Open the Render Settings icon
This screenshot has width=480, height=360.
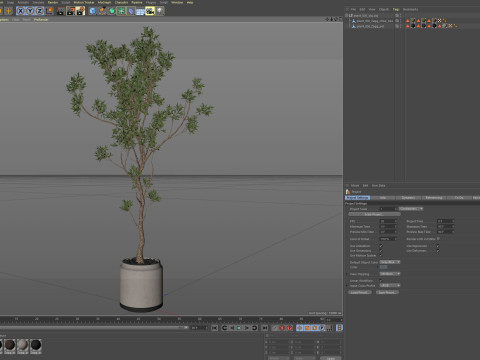(80, 11)
